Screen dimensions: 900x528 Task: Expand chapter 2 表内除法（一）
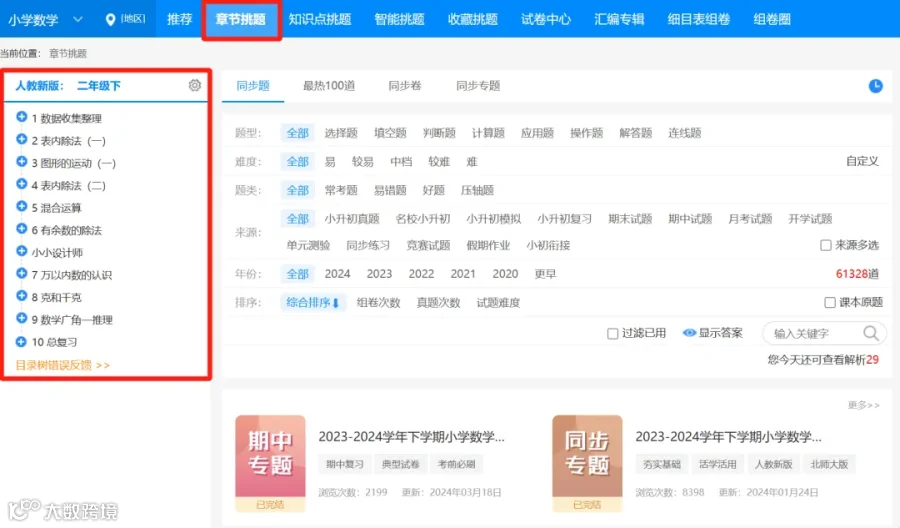click(22, 139)
